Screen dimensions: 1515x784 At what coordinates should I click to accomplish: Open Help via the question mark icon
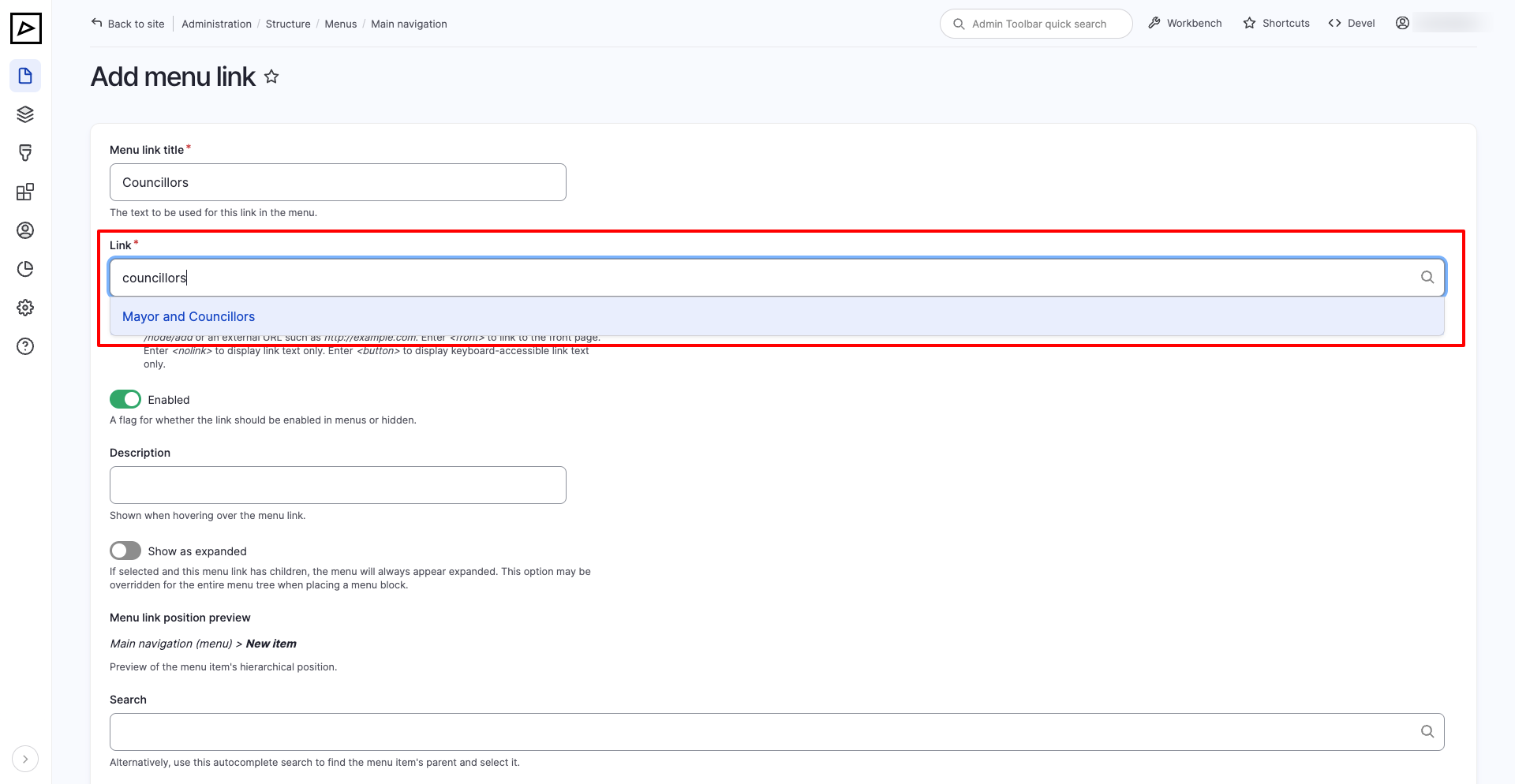pyautogui.click(x=25, y=346)
